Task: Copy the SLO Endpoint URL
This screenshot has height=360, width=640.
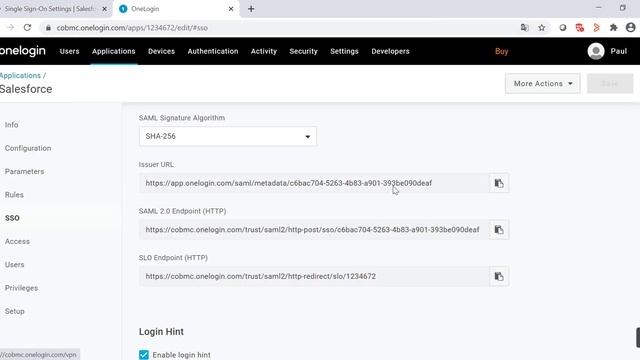Action: (x=499, y=276)
